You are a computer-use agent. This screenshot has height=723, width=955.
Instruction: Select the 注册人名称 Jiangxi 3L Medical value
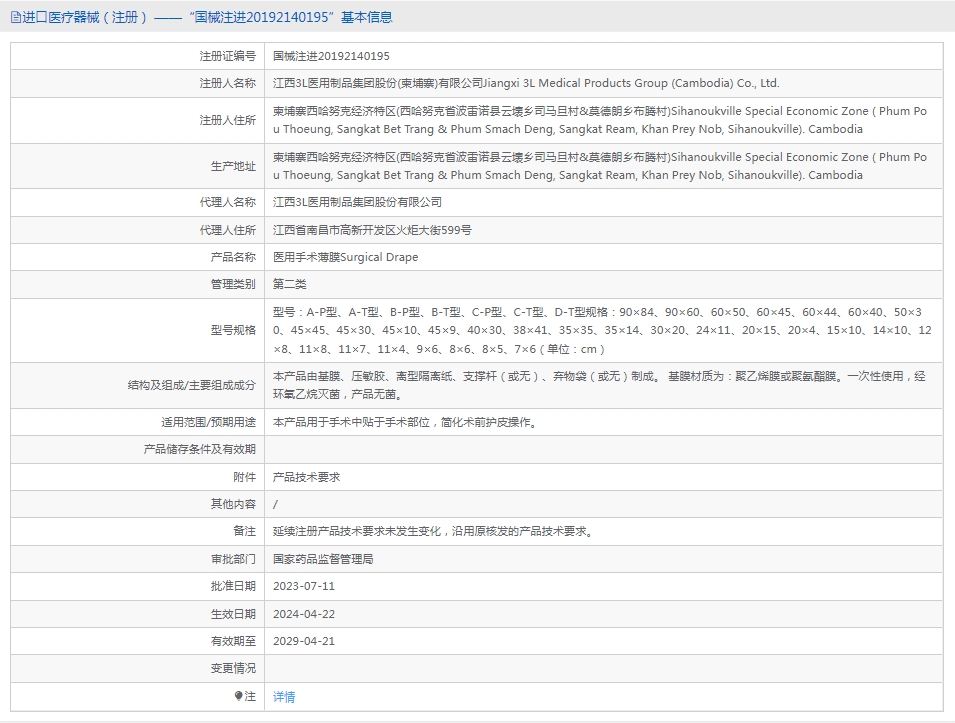click(526, 83)
